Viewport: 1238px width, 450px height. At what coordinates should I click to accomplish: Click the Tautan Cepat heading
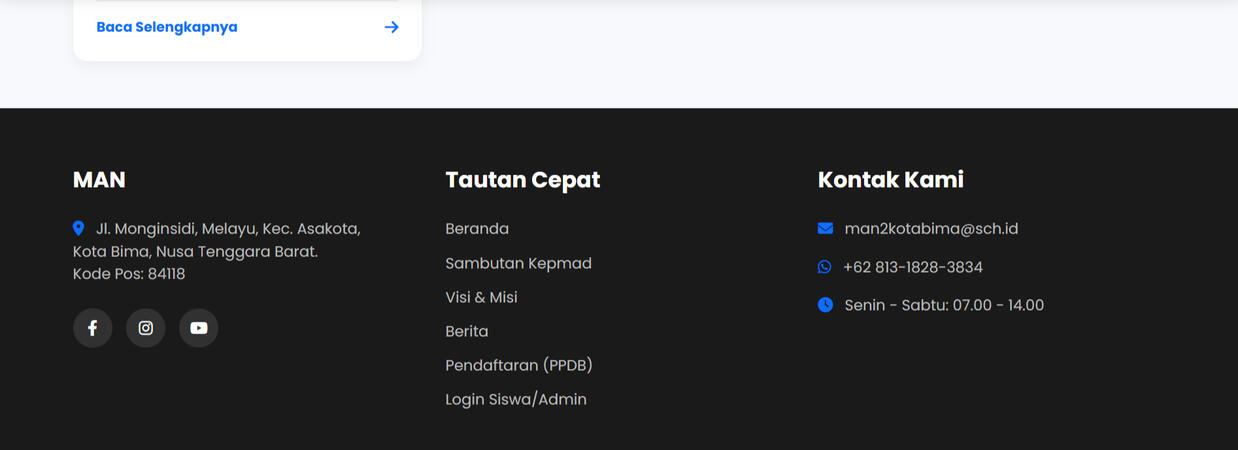523,180
